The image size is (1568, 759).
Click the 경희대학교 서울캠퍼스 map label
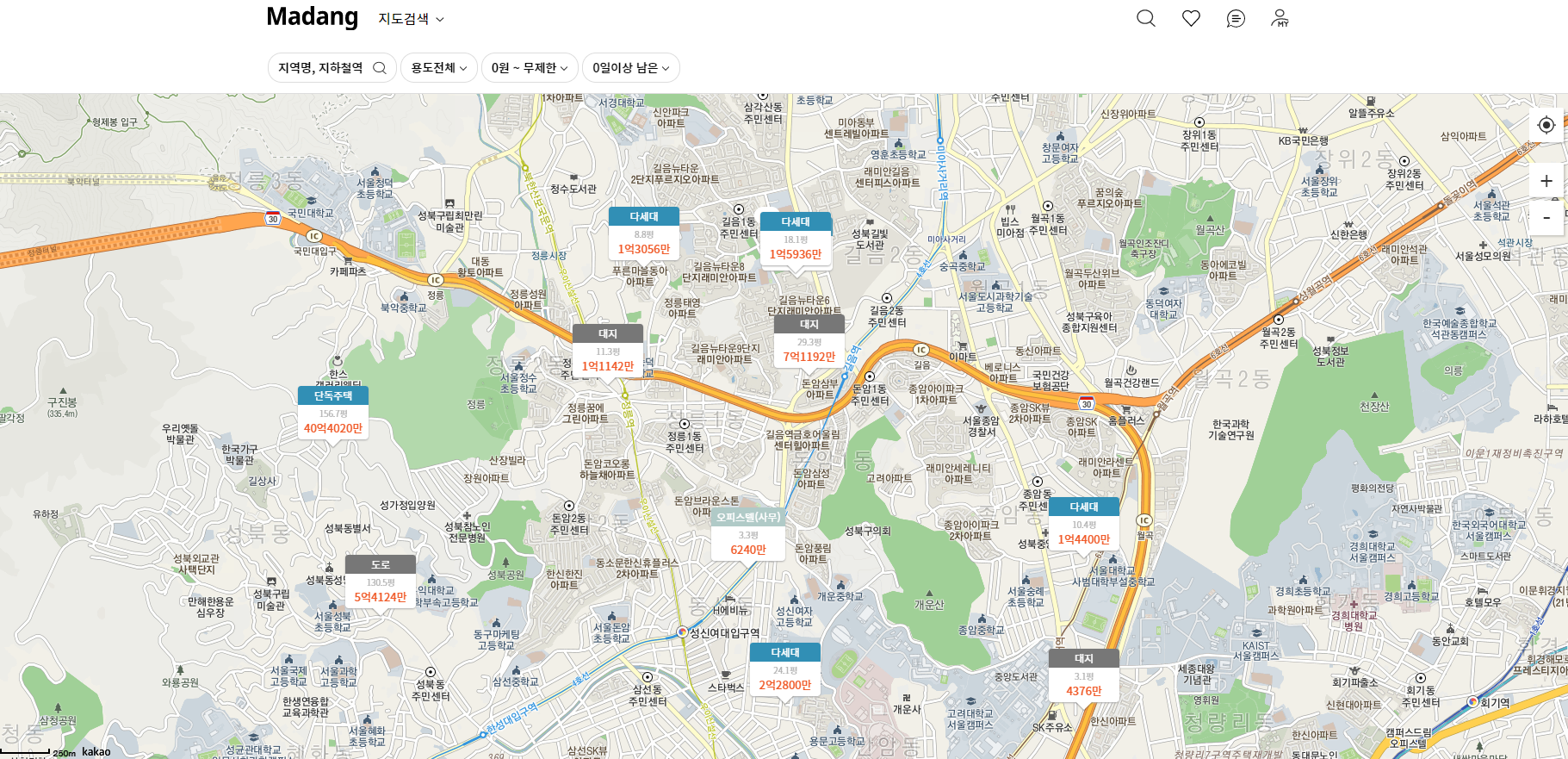coord(1372,552)
